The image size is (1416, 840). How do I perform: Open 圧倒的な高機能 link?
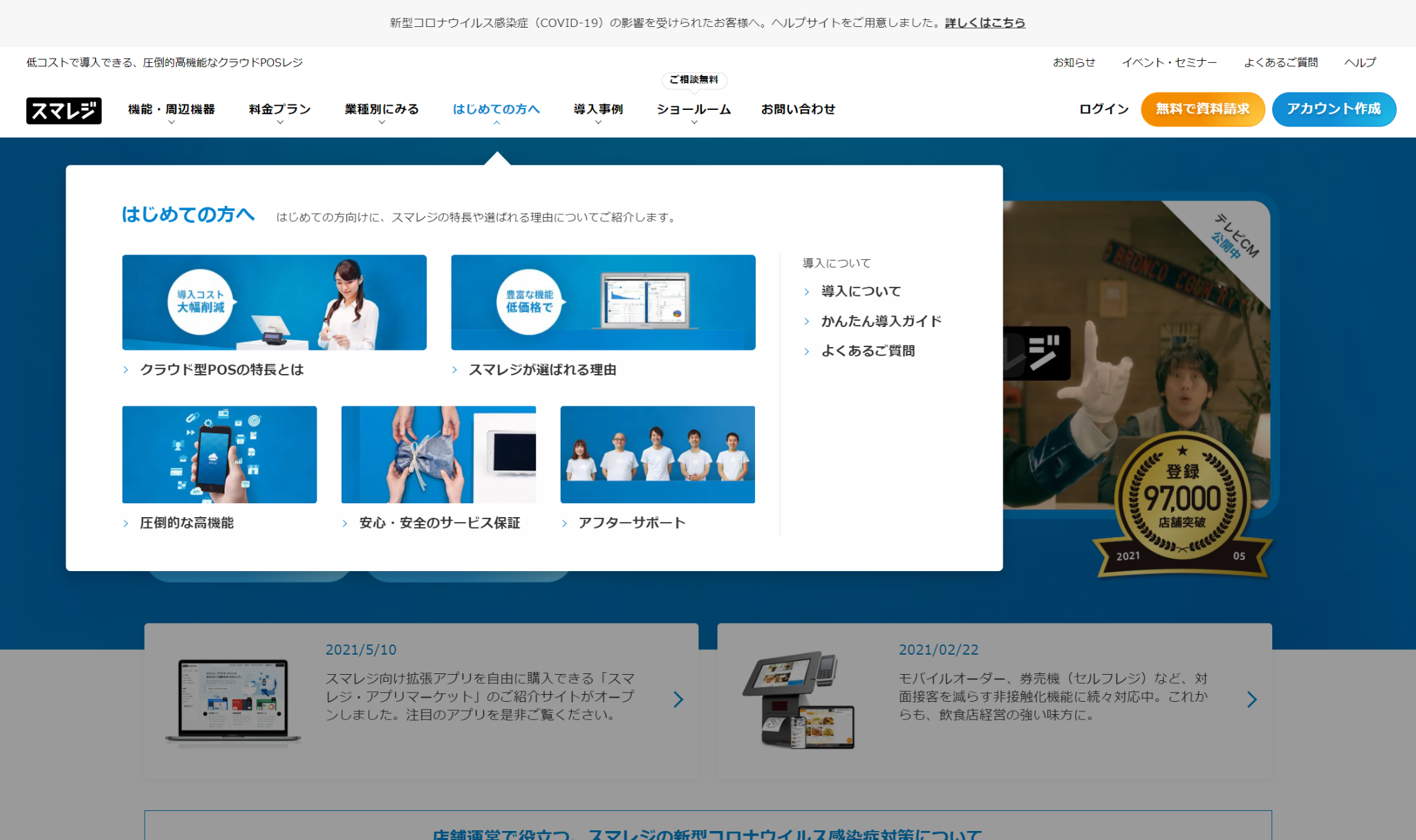coord(187,523)
